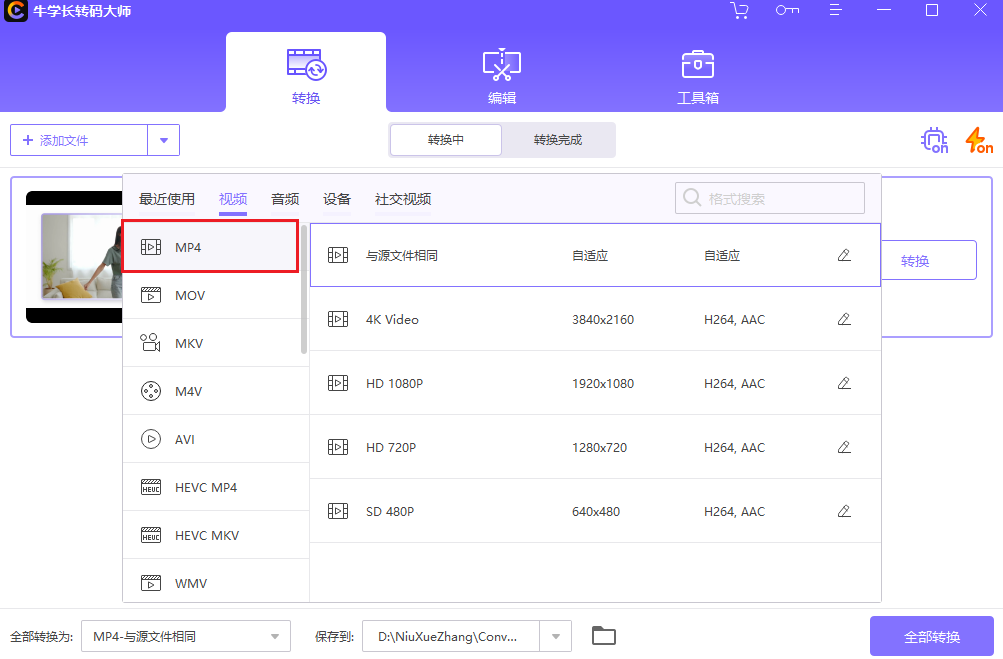Viewport: 1003px width, 659px height.
Task: Edit the 与源文件相同 preset pencil icon
Action: pos(844,255)
